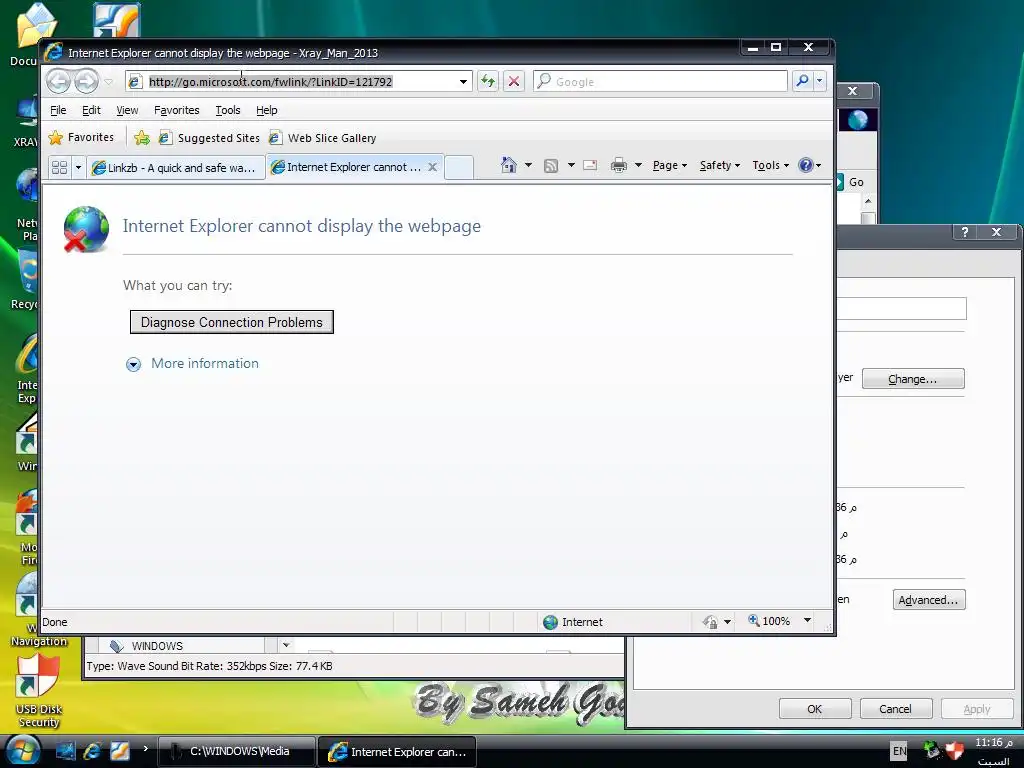Open a new blank tab
This screenshot has width=1024, height=768.
pyautogui.click(x=459, y=167)
